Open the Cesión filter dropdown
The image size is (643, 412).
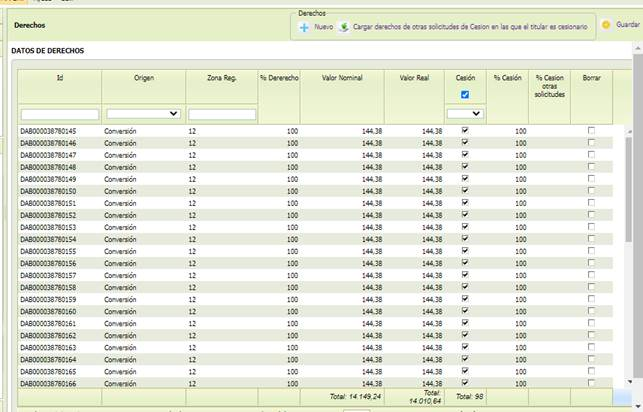[465, 114]
